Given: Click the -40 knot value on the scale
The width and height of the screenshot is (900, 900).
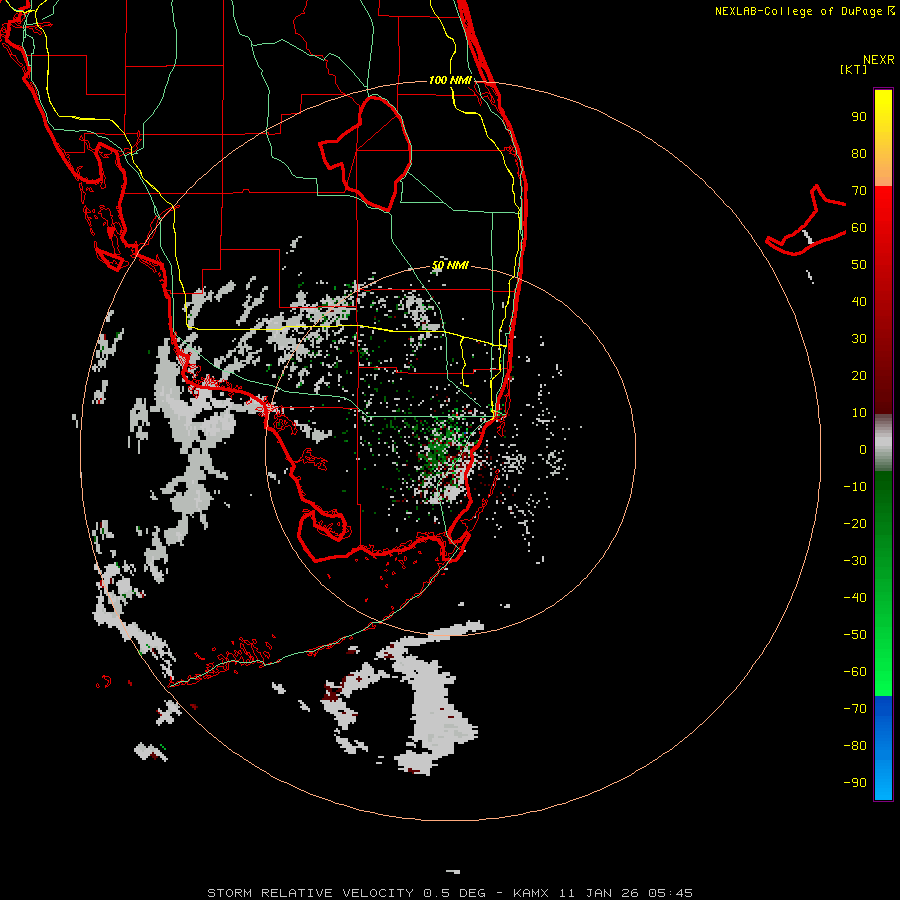Looking at the screenshot, I should [855, 598].
